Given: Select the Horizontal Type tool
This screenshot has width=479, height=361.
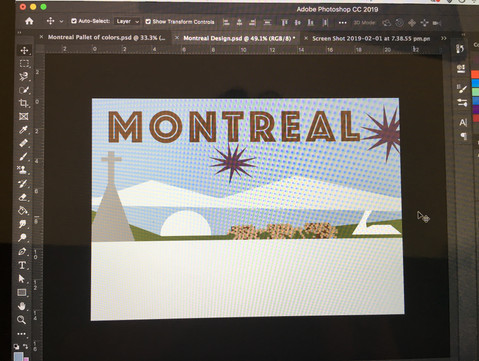Looking at the screenshot, I should click(22, 265).
